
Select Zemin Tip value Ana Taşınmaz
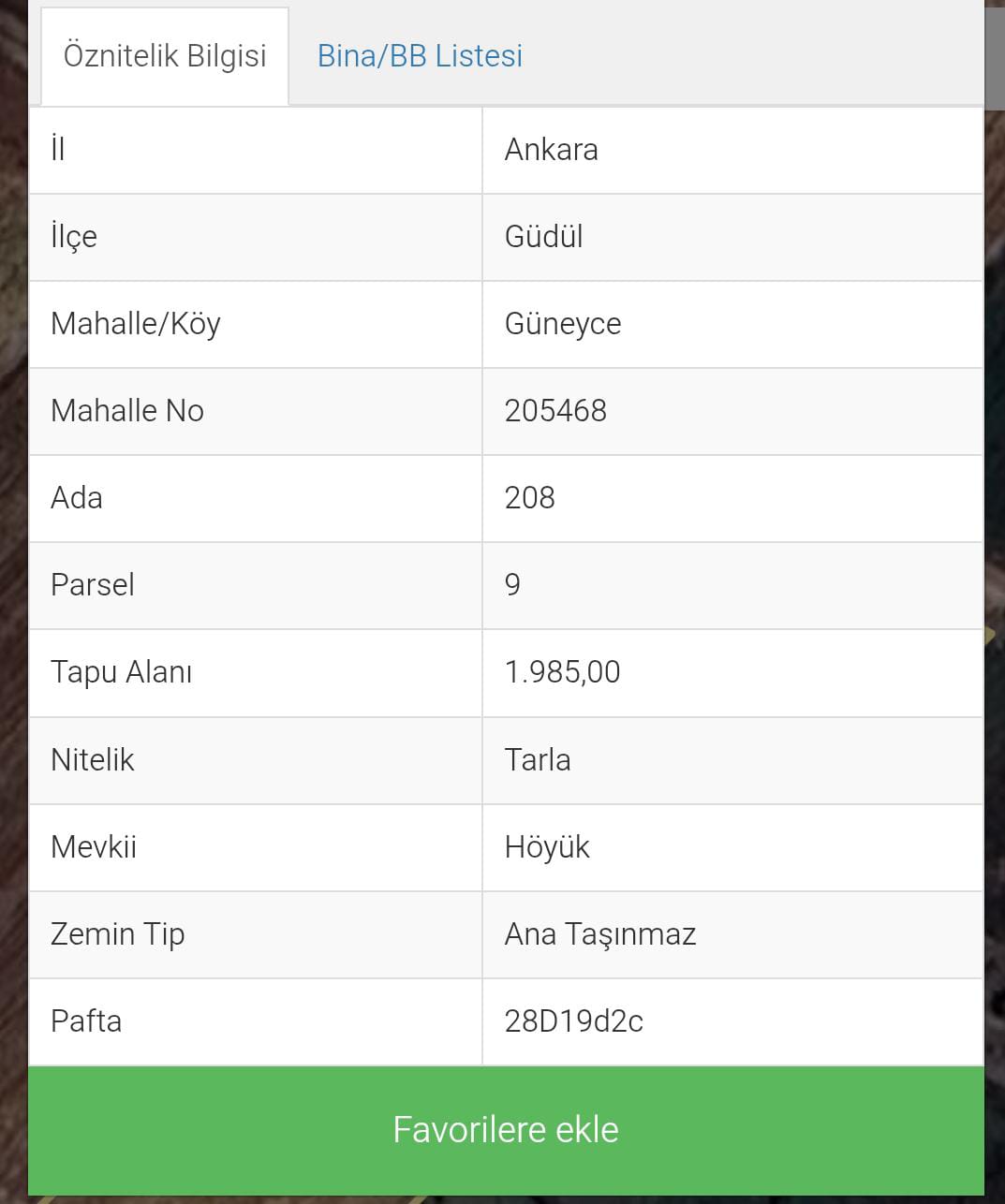tap(732, 934)
